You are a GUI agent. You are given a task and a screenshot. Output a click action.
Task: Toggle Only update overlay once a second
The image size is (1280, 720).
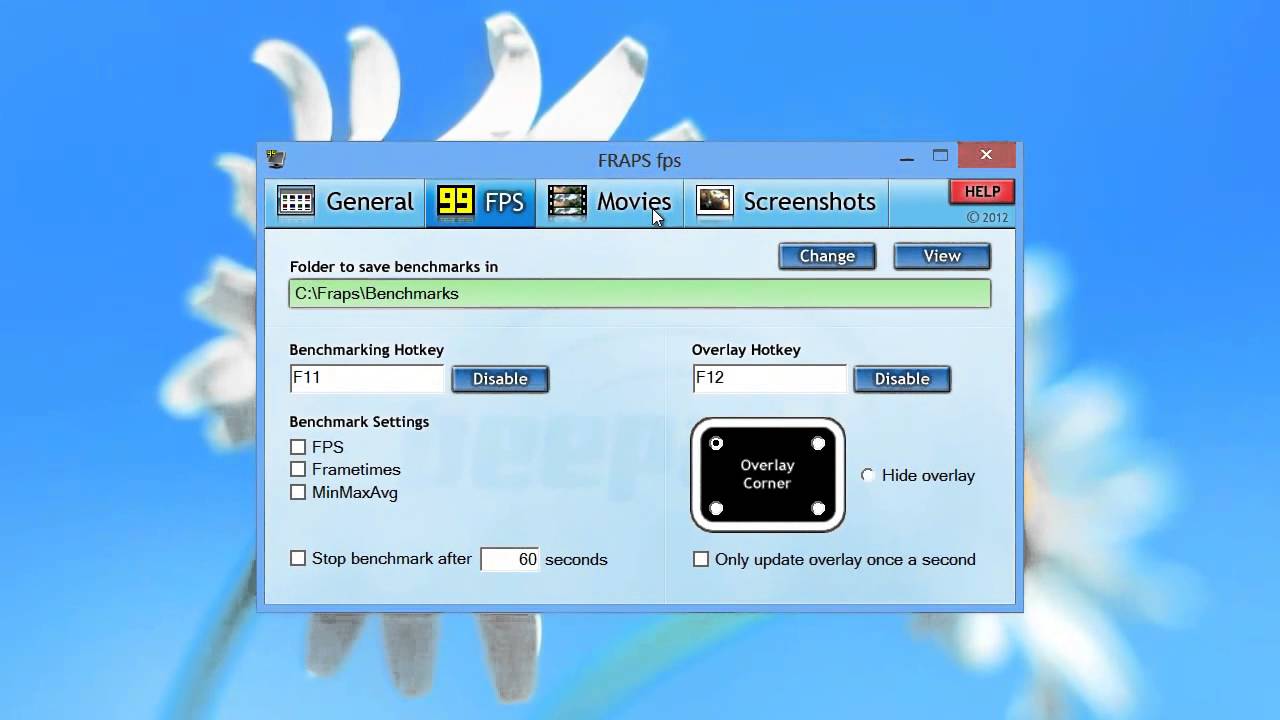pos(701,559)
